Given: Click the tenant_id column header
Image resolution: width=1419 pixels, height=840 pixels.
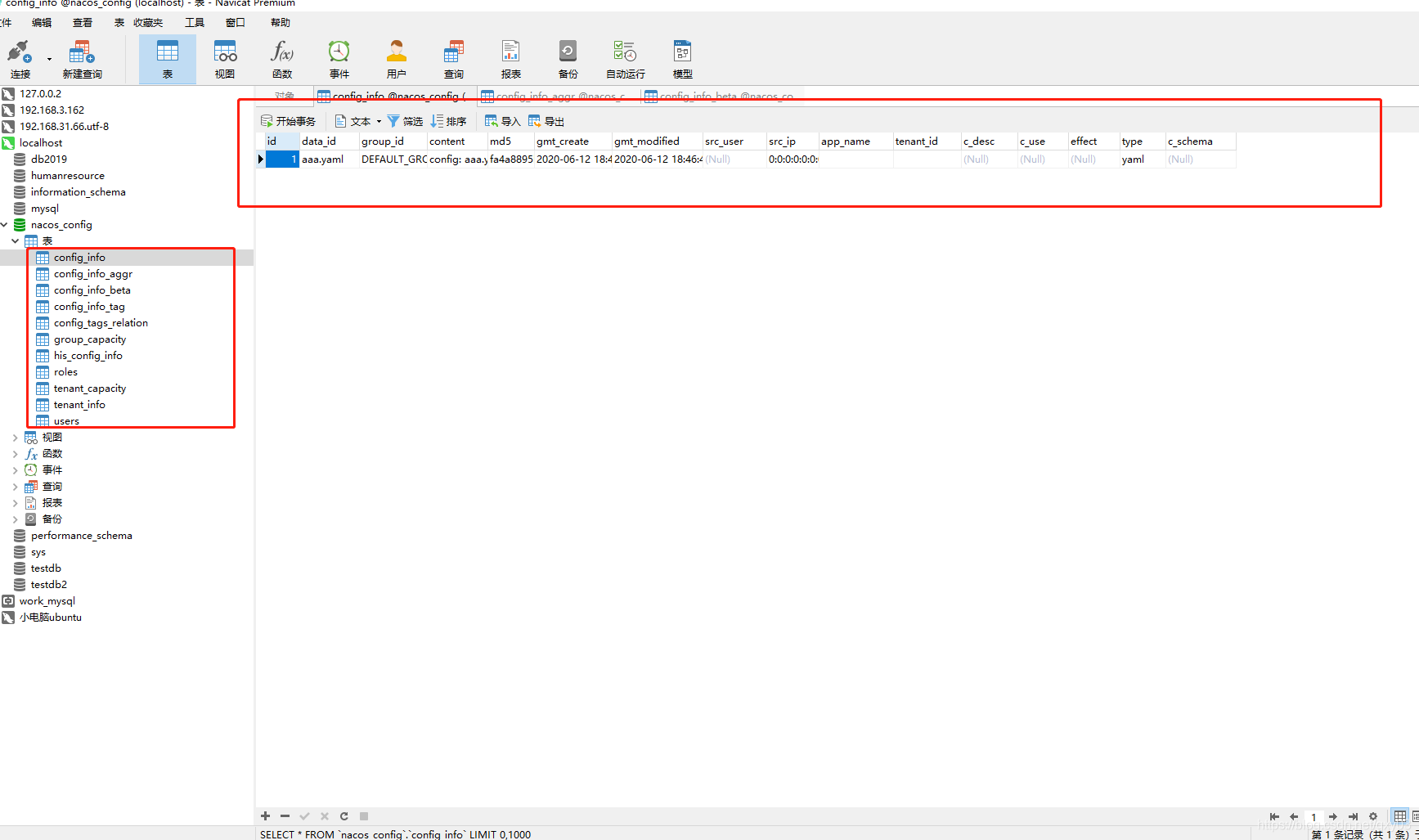Looking at the screenshot, I should [x=927, y=141].
